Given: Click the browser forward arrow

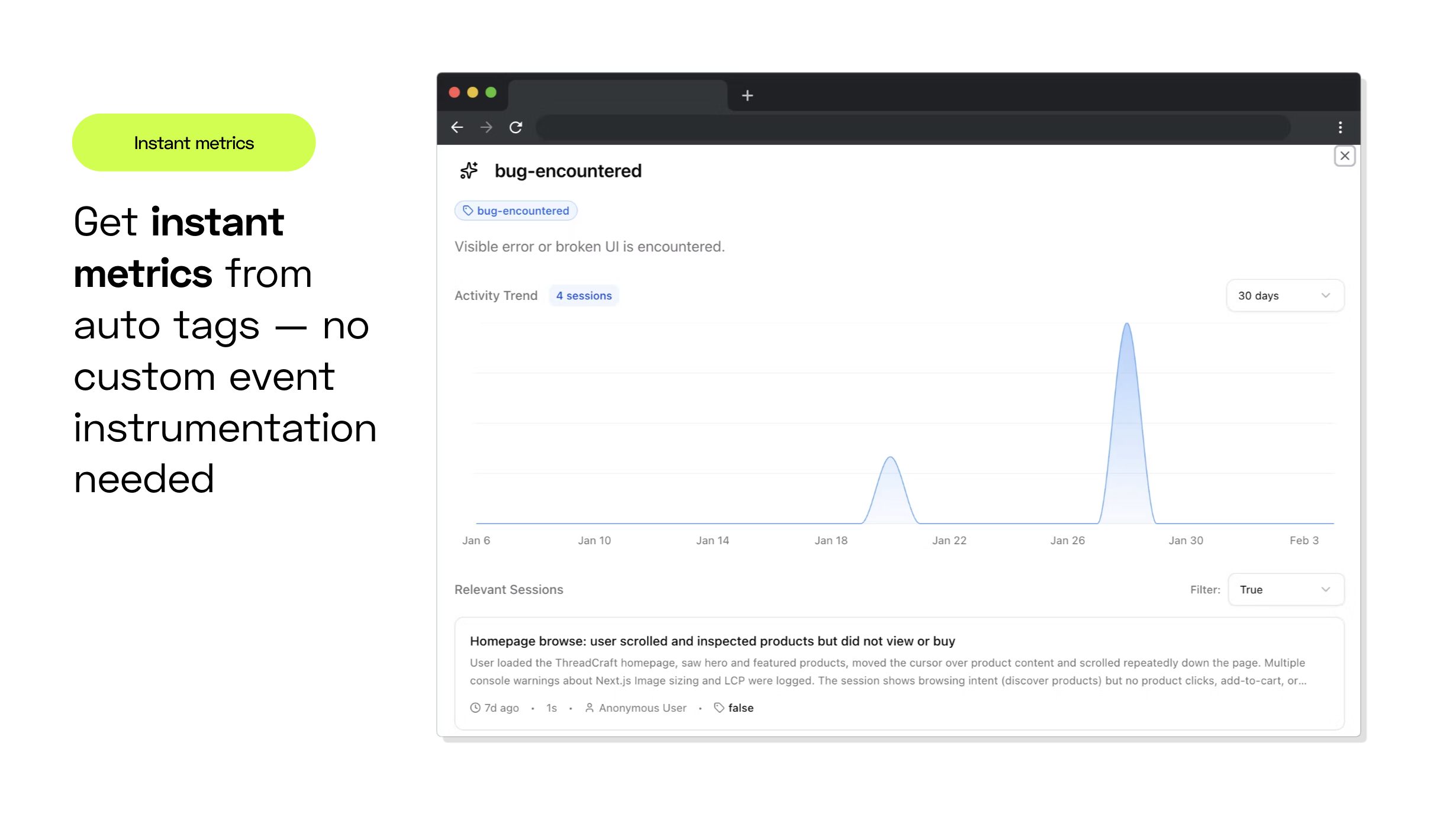Looking at the screenshot, I should pos(486,127).
